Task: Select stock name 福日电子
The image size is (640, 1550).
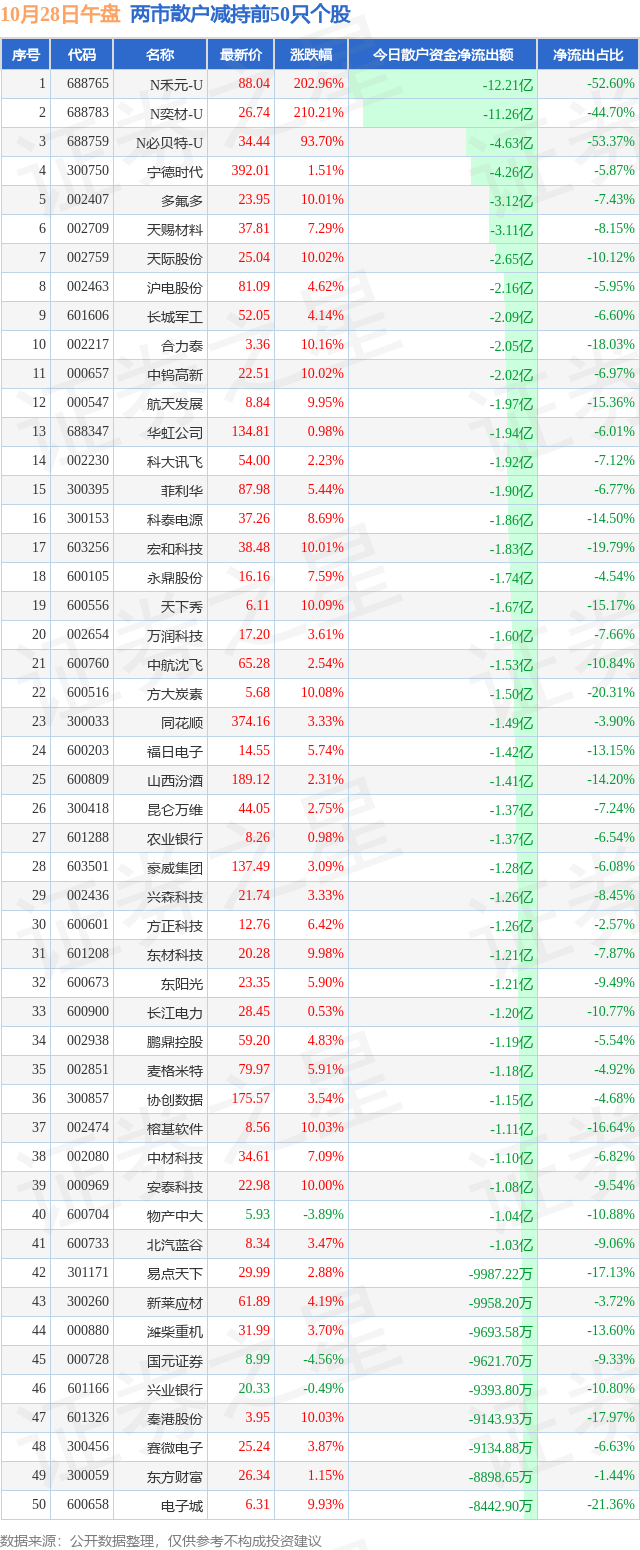Action: [x=175, y=751]
